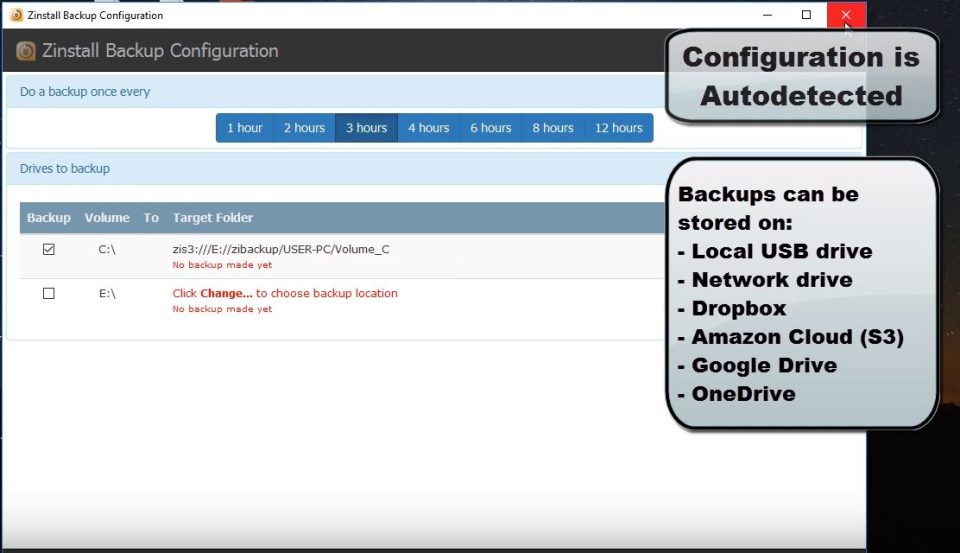Click 'No backup made yet' under E:\ row
The image size is (960, 553).
click(x=222, y=309)
